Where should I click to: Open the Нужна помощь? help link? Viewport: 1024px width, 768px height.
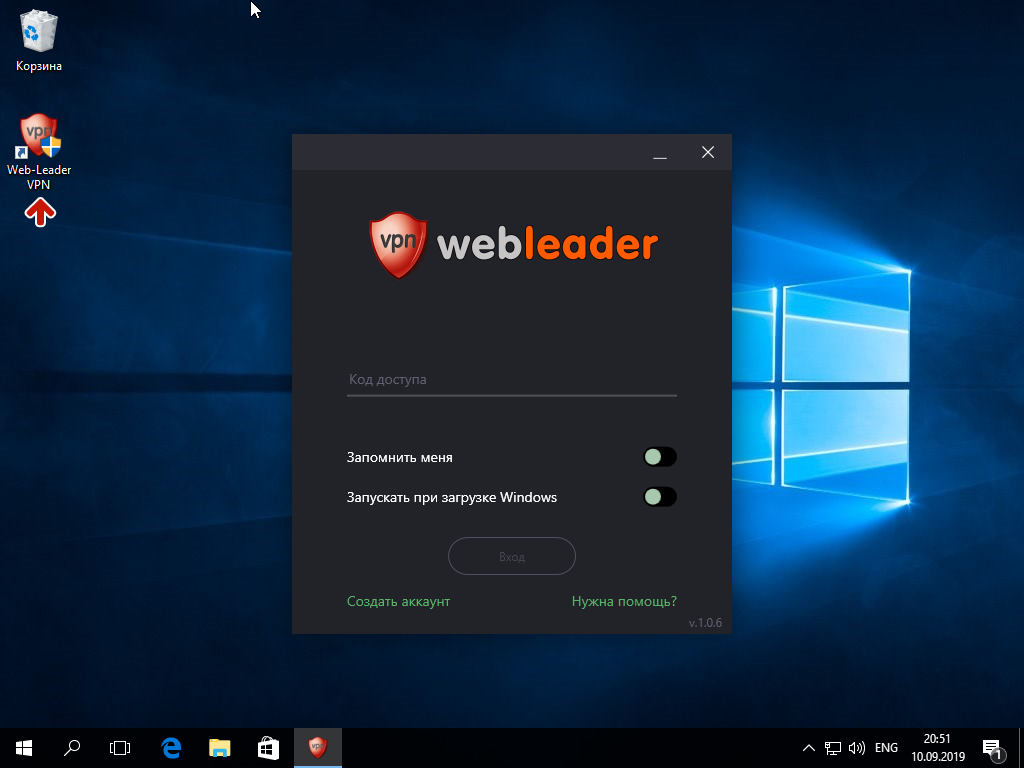[x=624, y=601]
